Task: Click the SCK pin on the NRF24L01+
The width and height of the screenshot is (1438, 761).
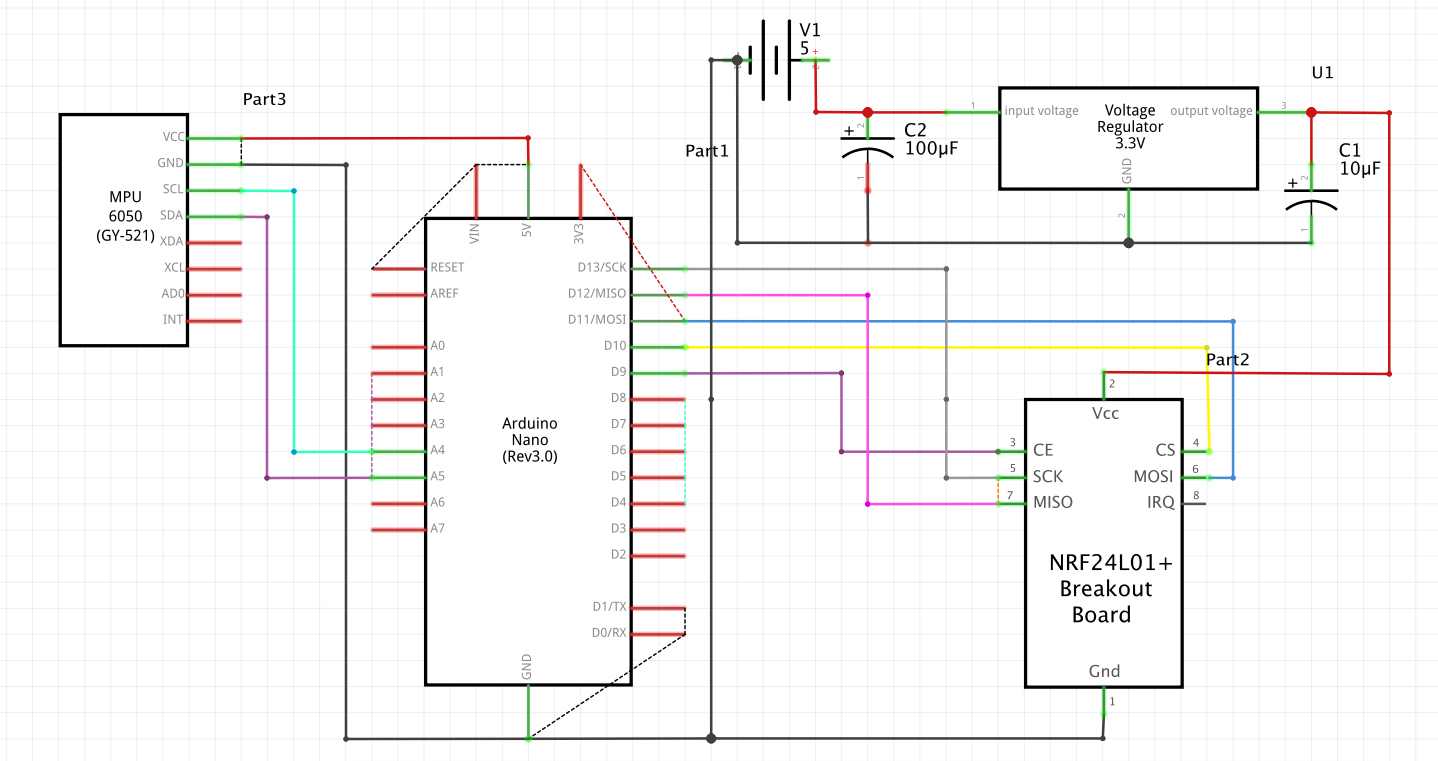Action: 1011,477
